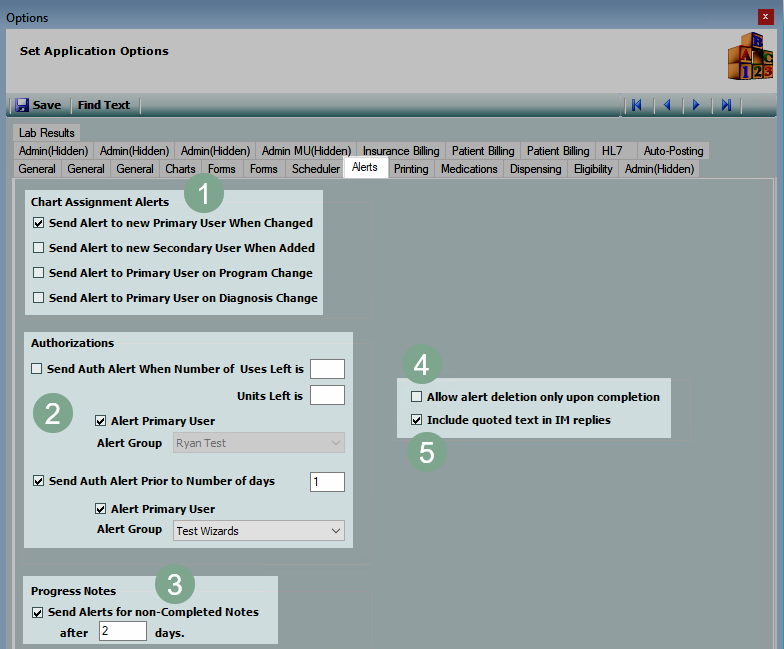
Task: Close the Options window
Action: (766, 17)
